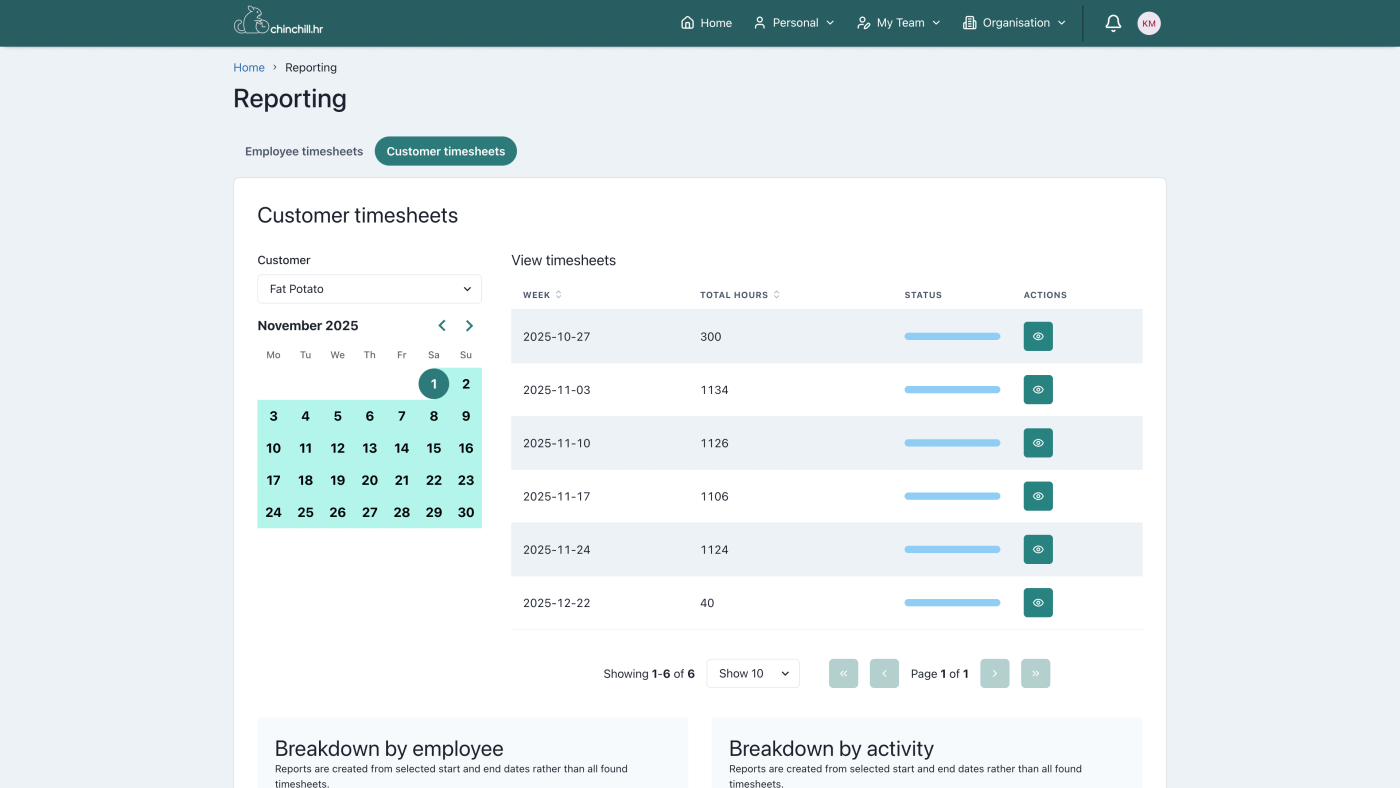View timesheet for week 2025-11-10
Image resolution: width=1400 pixels, height=788 pixels.
point(1038,443)
